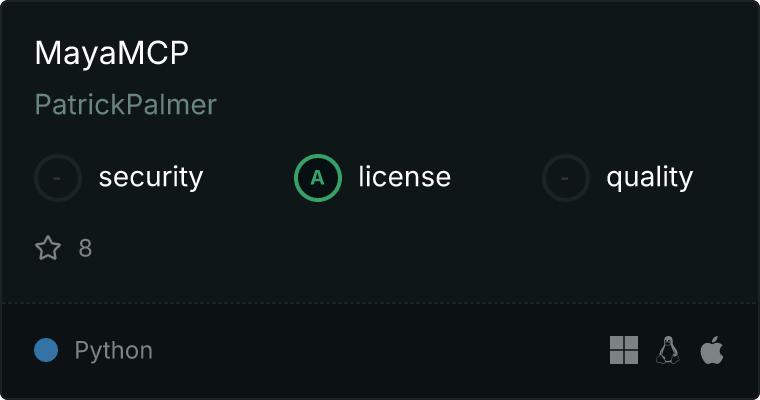Click the dashed divider above footer
The image size is (760, 400).
coord(380,303)
